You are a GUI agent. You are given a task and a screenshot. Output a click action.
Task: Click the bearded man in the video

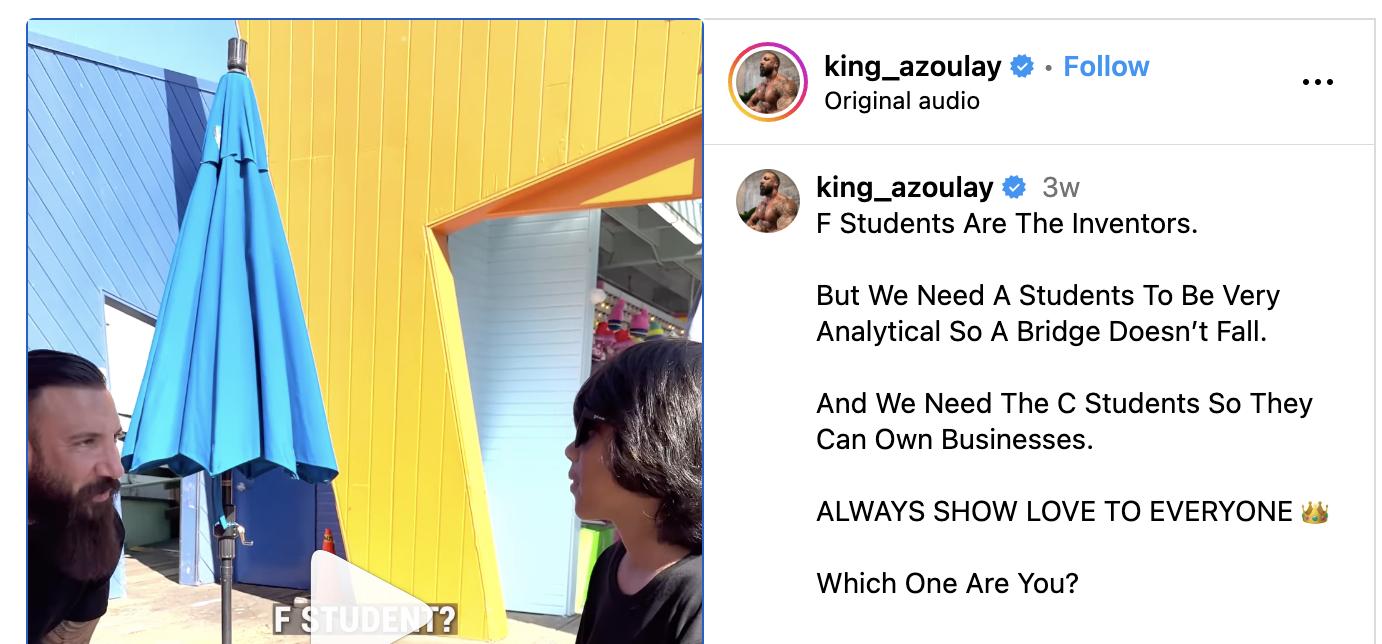[75, 490]
